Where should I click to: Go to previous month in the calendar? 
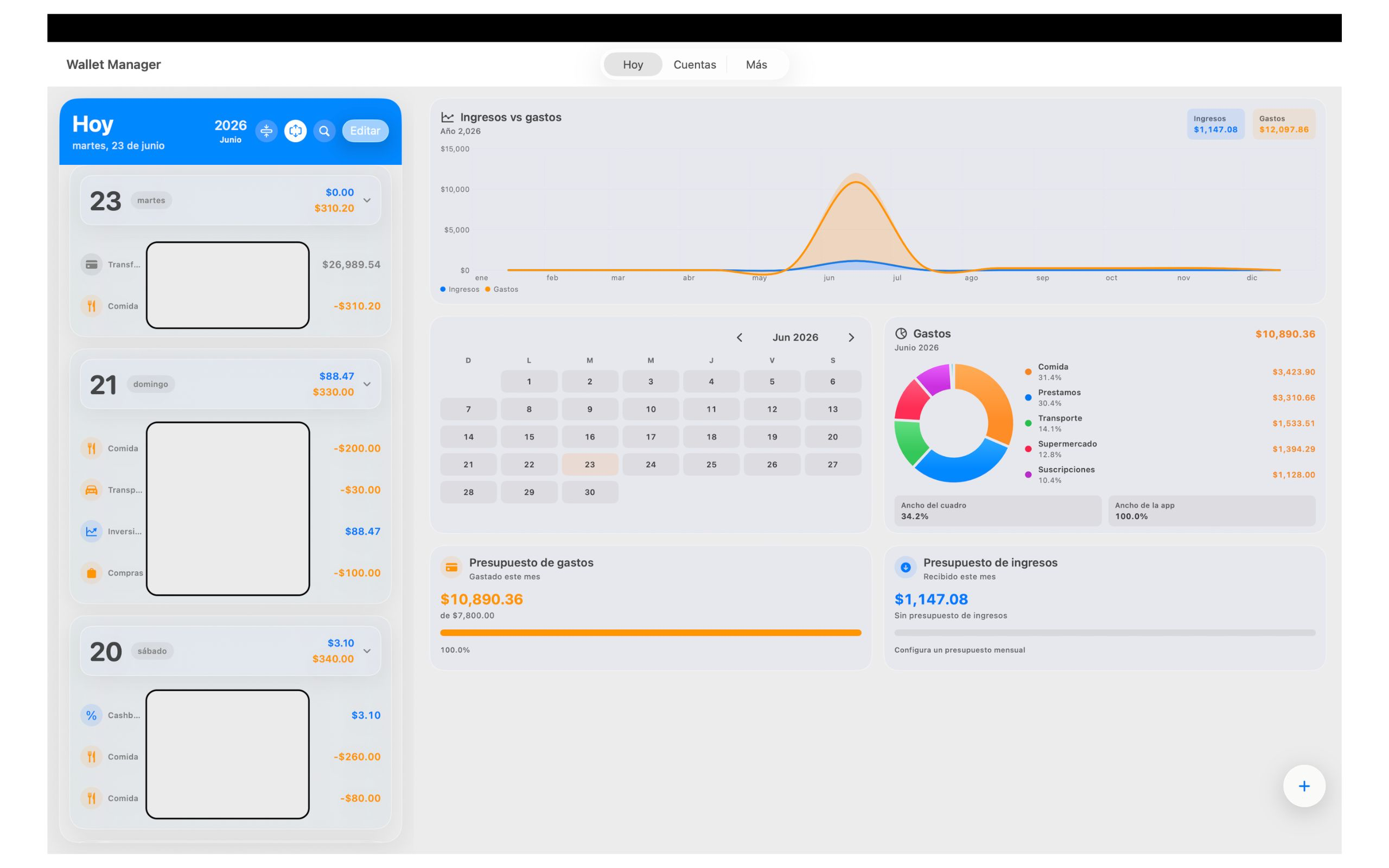[740, 337]
